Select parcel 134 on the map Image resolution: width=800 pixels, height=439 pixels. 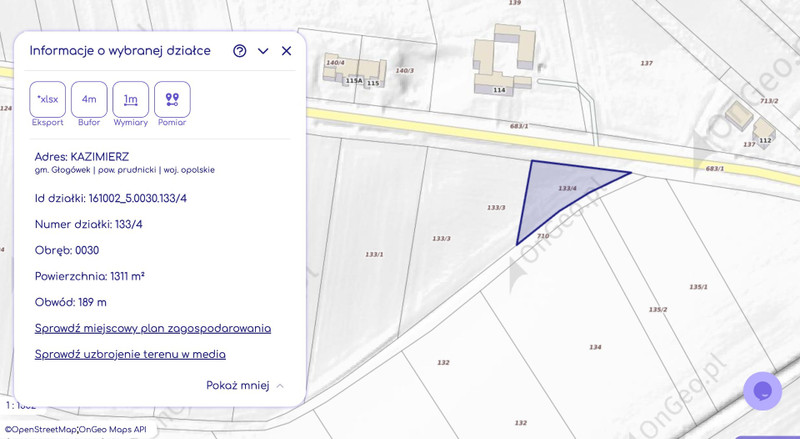pyautogui.click(x=595, y=347)
